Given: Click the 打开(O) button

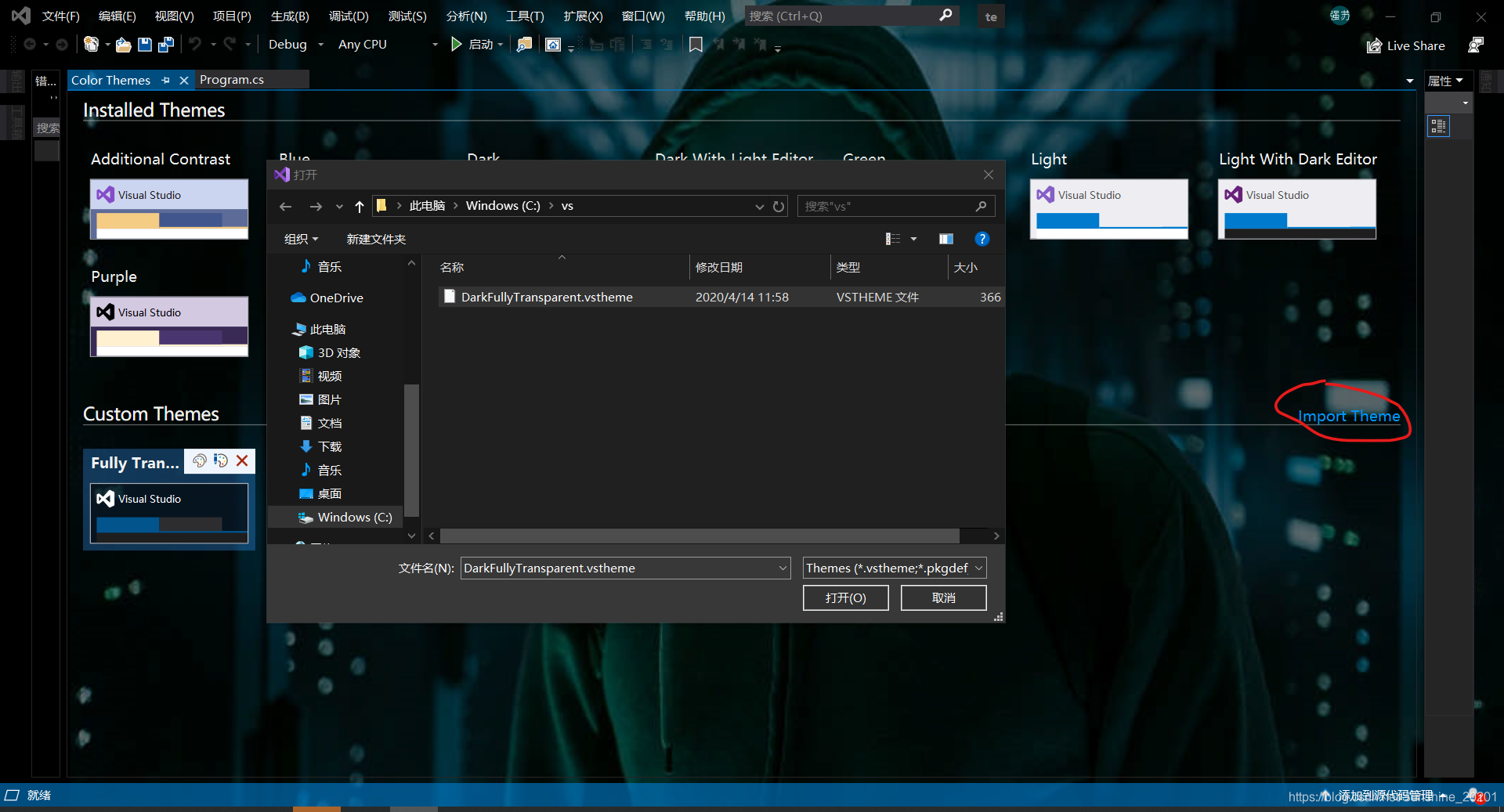Looking at the screenshot, I should 845,597.
